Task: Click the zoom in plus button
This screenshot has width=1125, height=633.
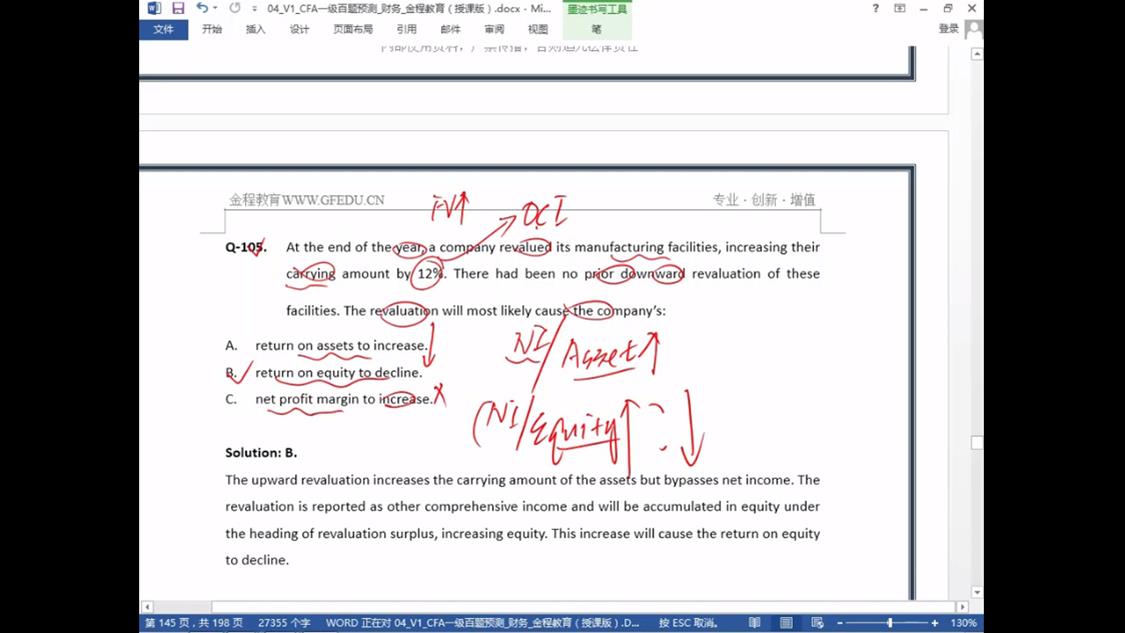Action: (x=935, y=623)
